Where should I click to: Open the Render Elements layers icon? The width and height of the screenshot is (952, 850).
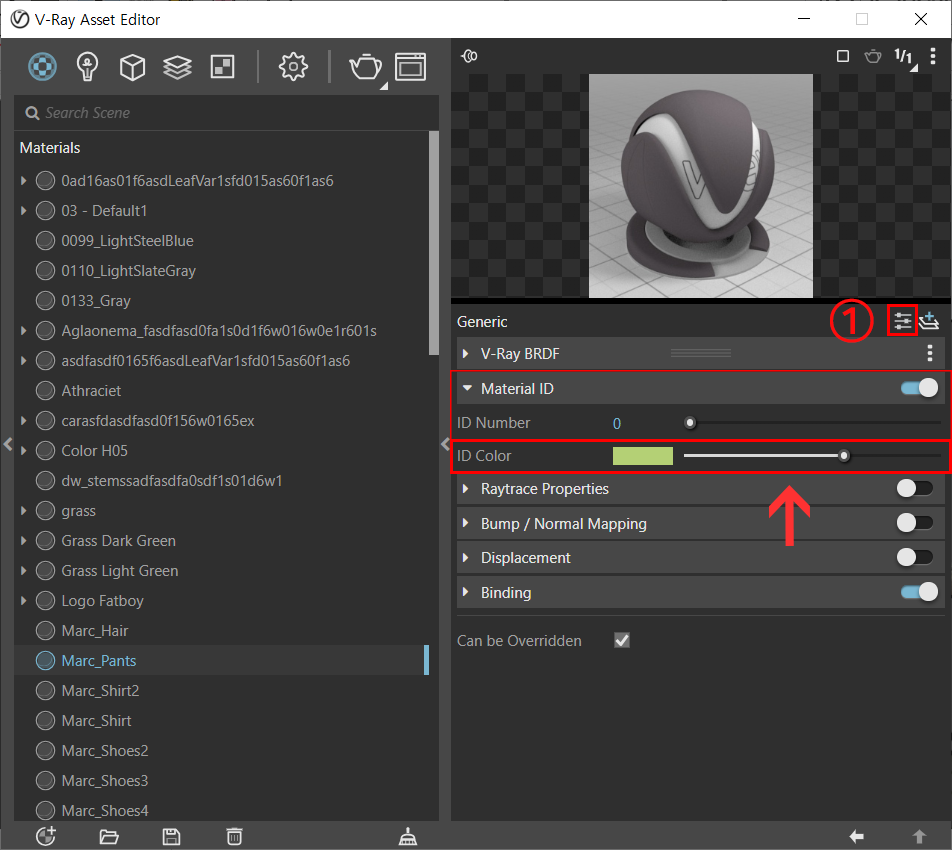[177, 67]
